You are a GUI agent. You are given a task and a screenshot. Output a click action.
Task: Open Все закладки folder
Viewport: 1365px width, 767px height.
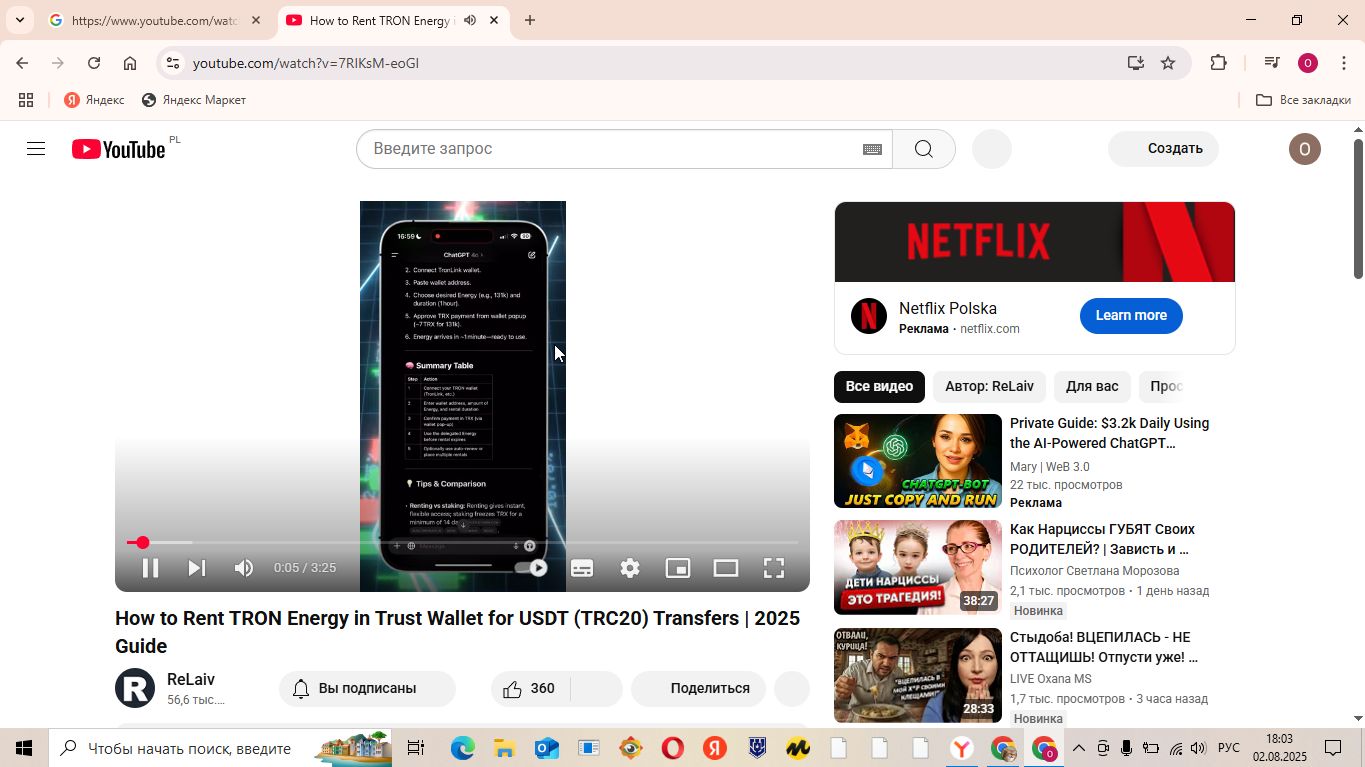1303,100
